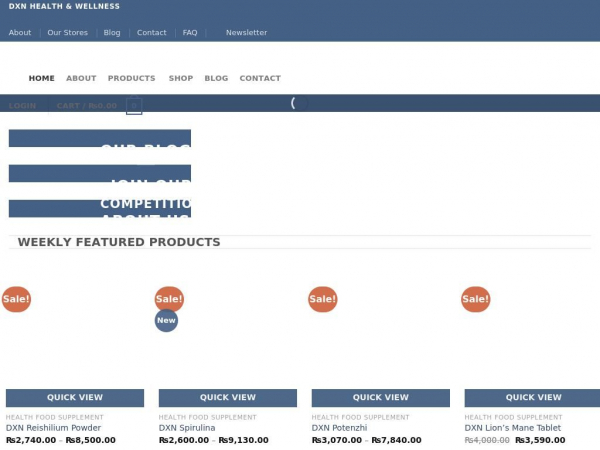Click the Sale badge on DXN Lion's Mane Tablet

tap(475, 299)
